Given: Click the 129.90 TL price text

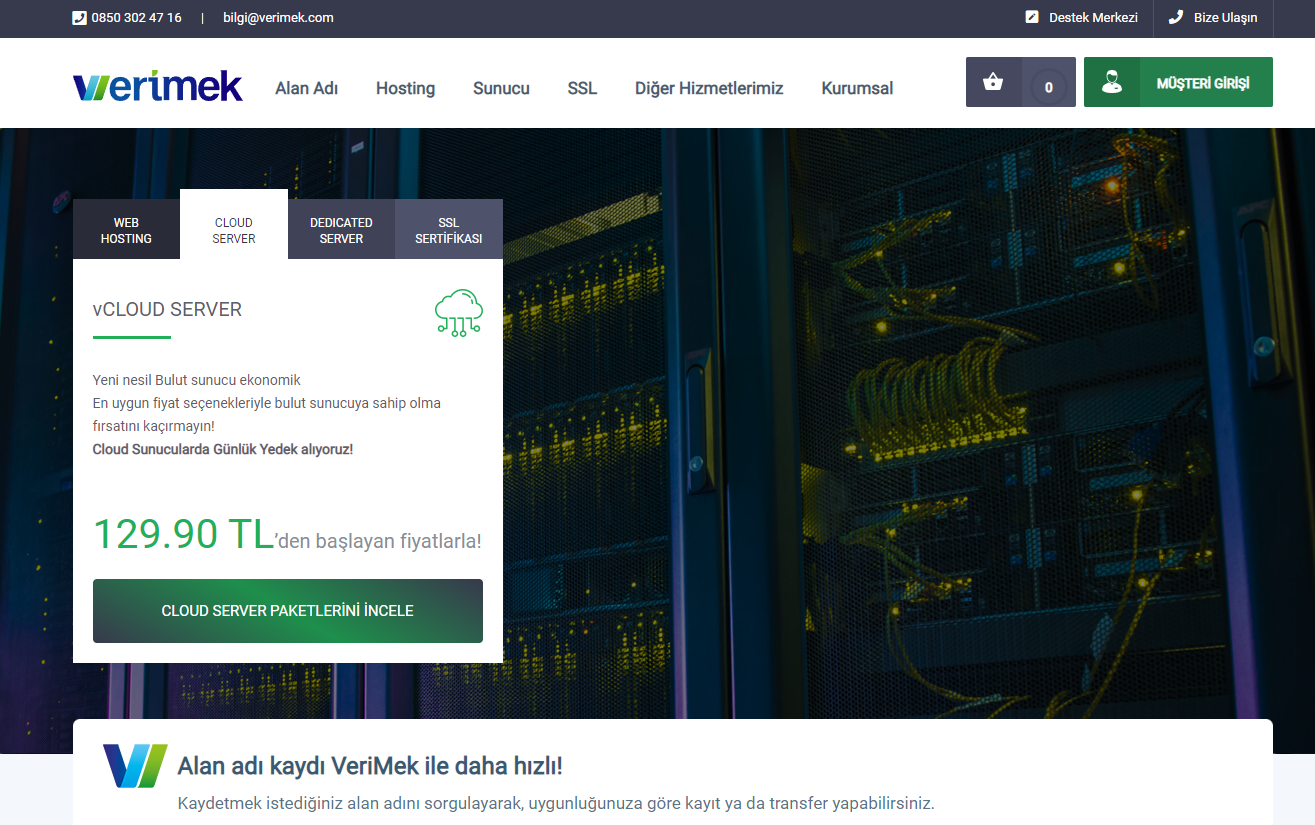Looking at the screenshot, I should (x=183, y=535).
